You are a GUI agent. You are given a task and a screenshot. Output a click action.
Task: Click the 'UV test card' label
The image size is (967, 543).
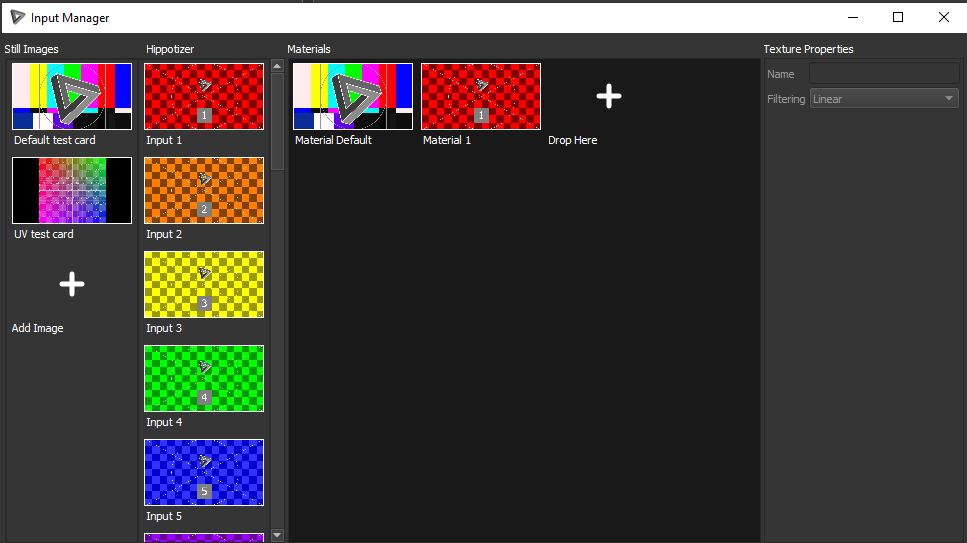click(x=44, y=234)
